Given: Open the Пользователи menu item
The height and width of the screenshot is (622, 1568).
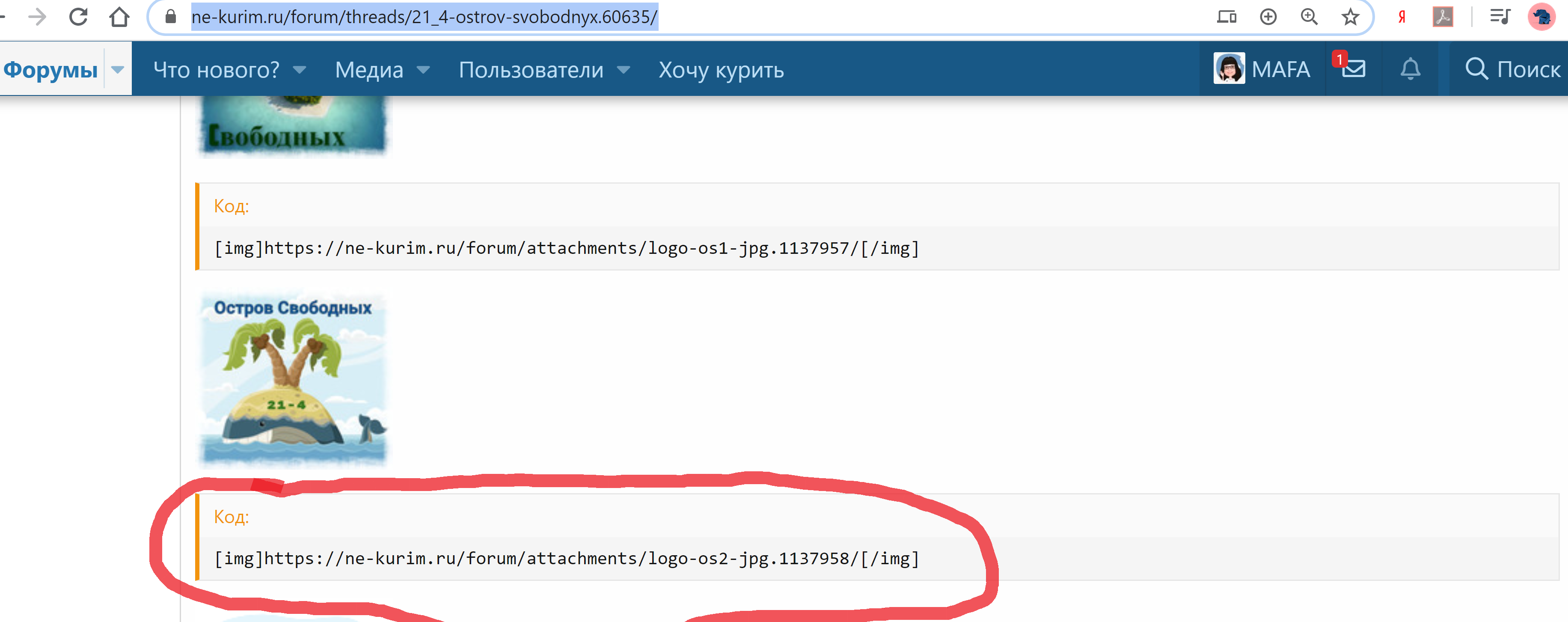Looking at the screenshot, I should pos(531,70).
